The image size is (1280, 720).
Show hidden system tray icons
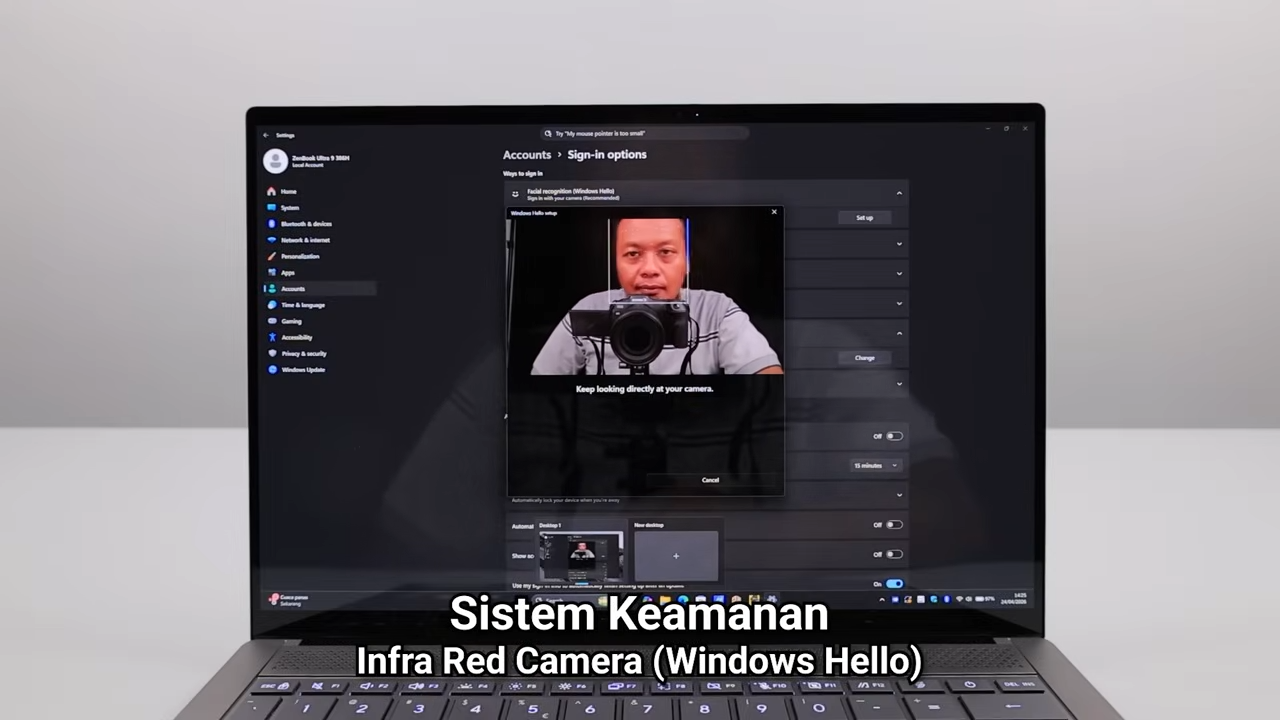click(x=882, y=600)
